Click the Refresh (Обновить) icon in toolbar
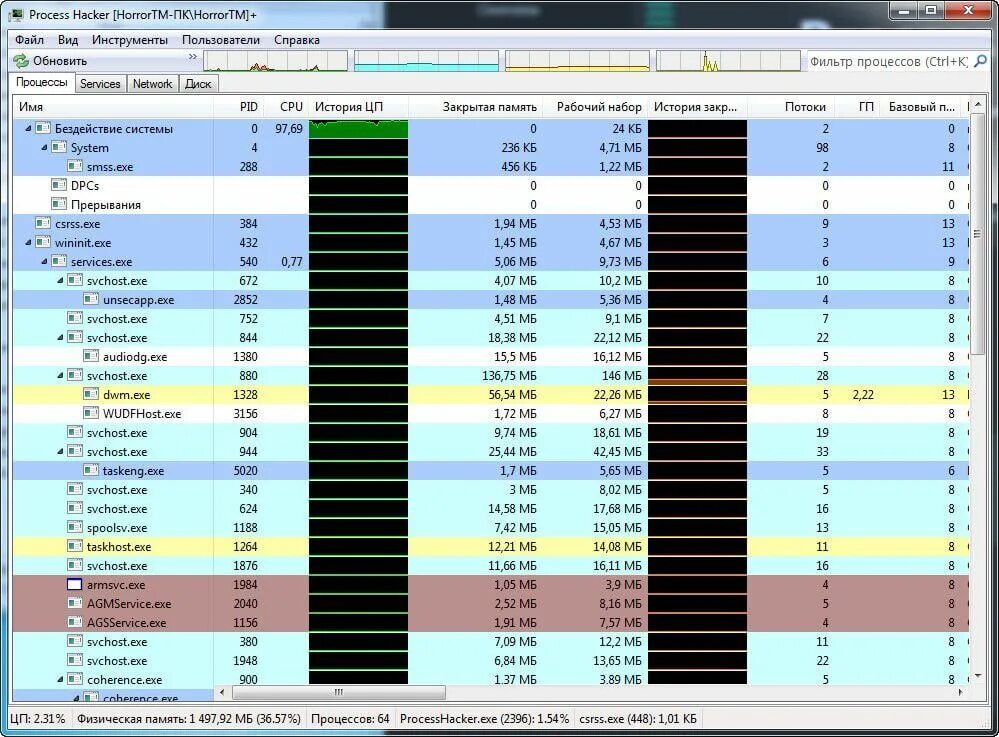Viewport: 999px width, 737px height. 21,61
